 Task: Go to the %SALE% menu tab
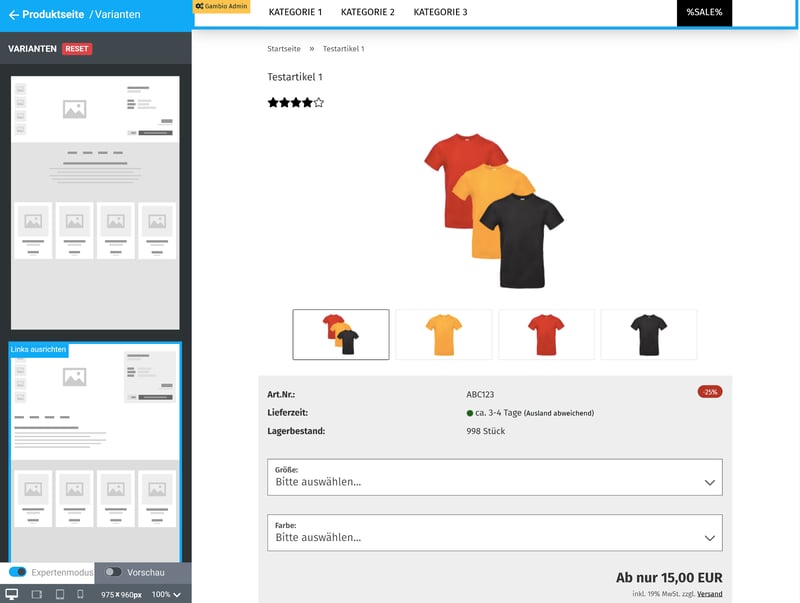pos(704,13)
